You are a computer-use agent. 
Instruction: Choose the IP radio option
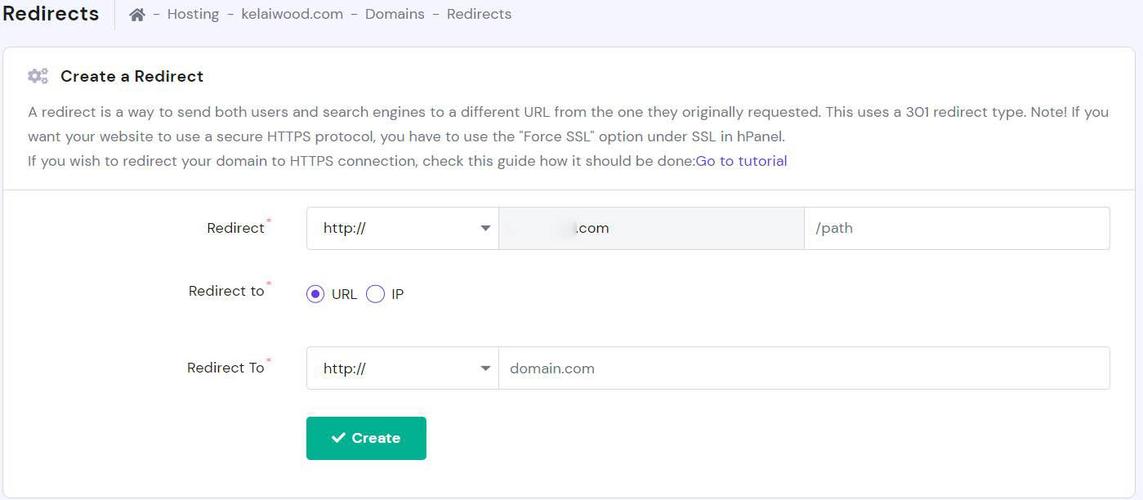375,294
